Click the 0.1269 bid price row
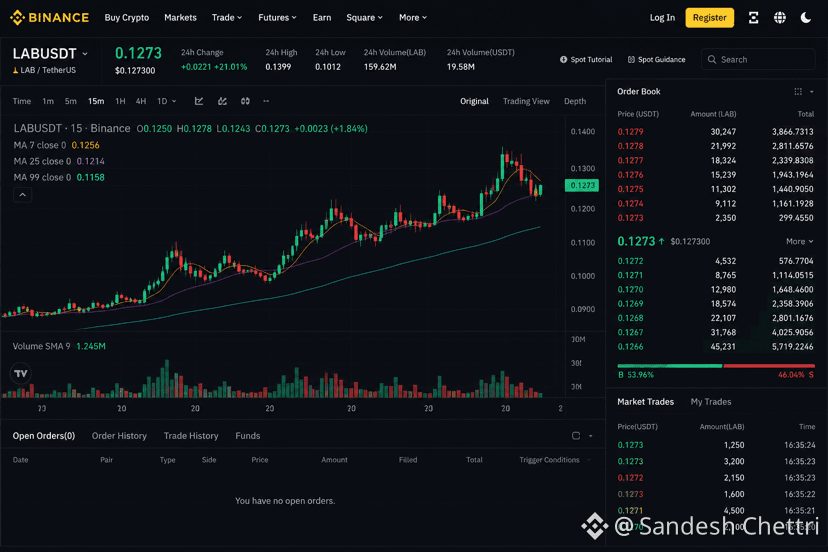Viewport: 828px width, 552px height. pos(716,304)
